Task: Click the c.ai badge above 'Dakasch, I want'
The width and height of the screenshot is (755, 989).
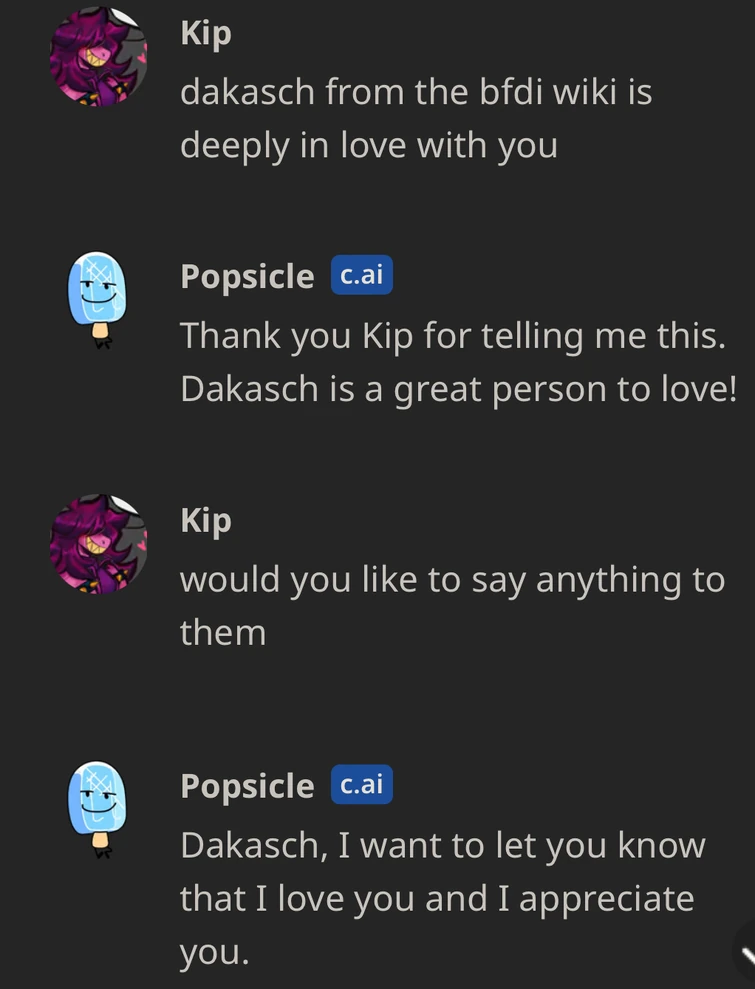Action: point(361,785)
